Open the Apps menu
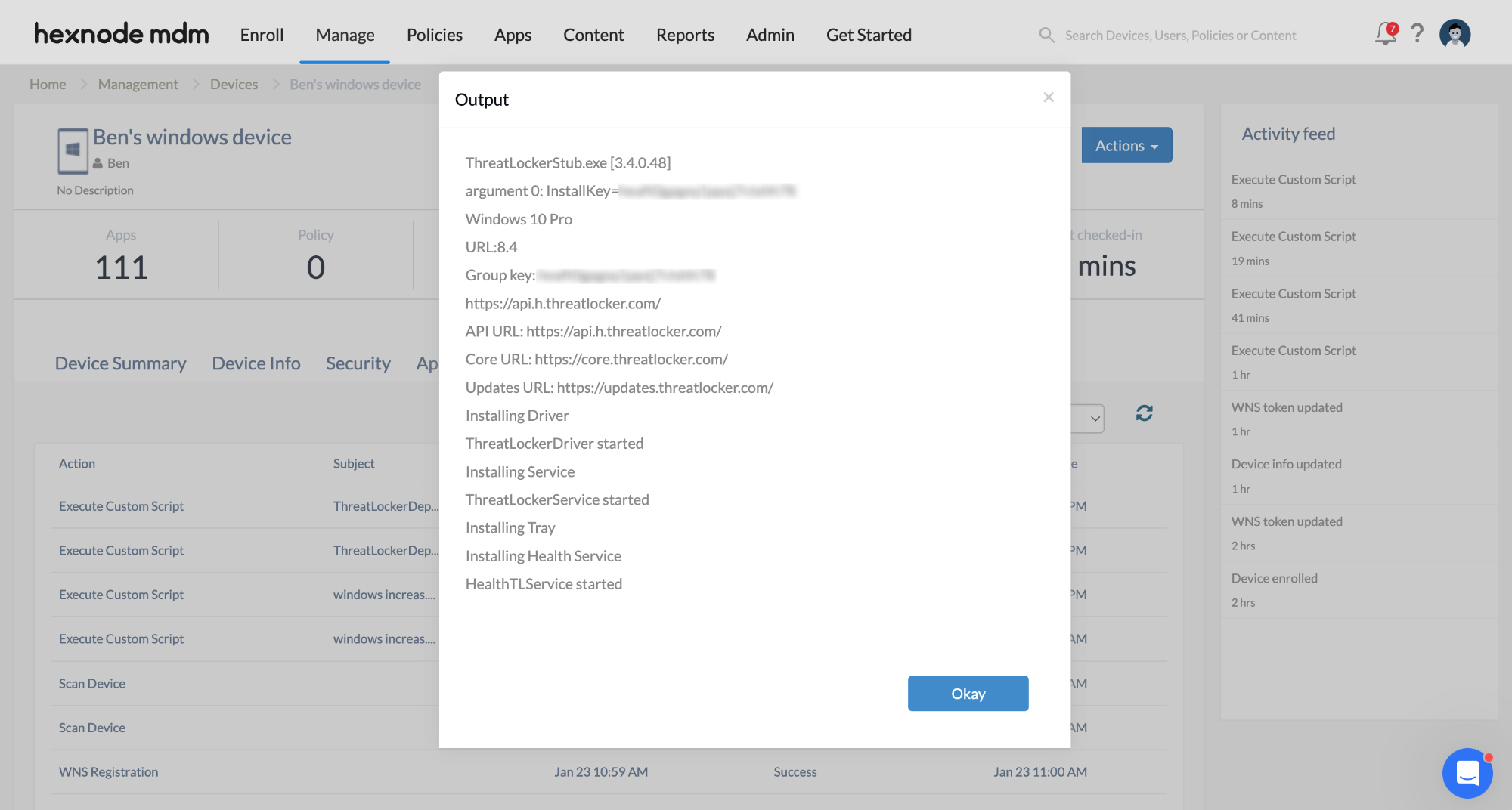This screenshot has width=1512, height=810. 513,35
